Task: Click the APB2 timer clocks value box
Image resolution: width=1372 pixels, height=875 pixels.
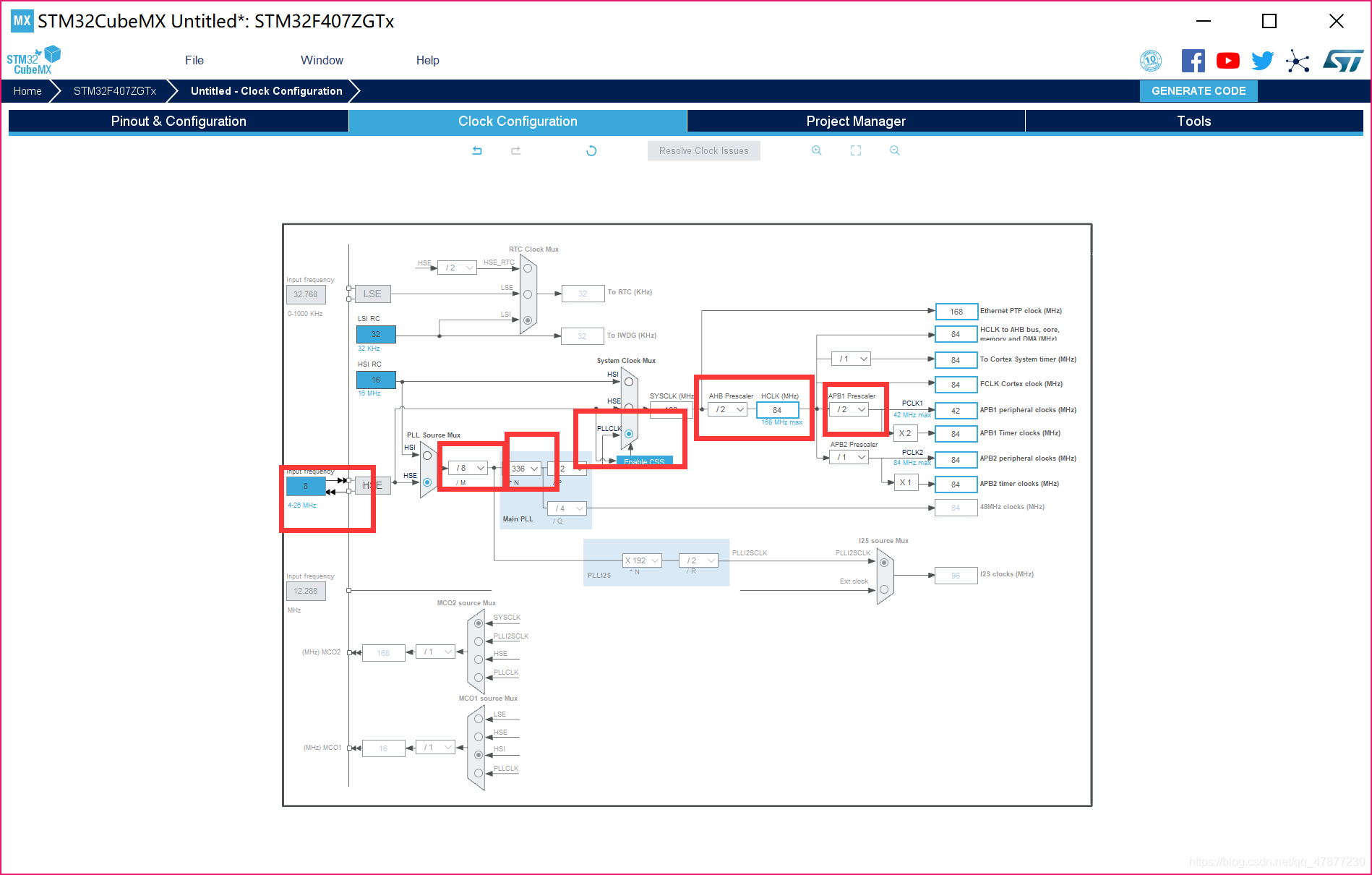Action: click(956, 485)
